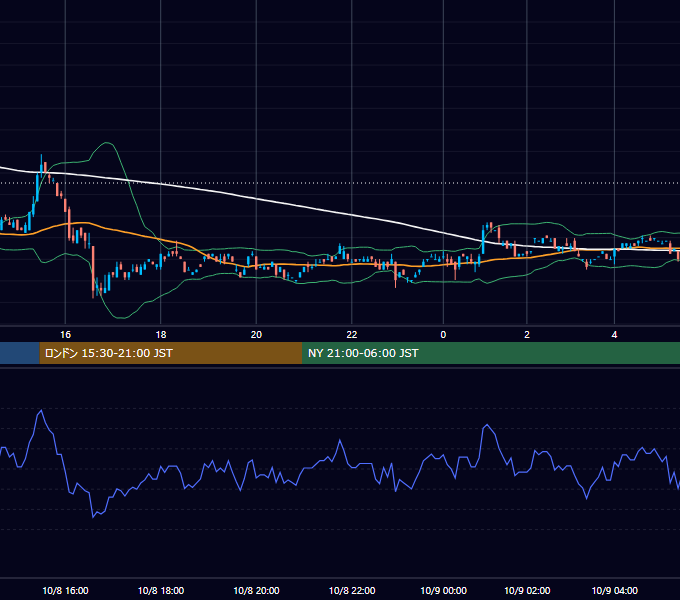
Task: Click the 10/8 20:00 date label
Action: pos(256,590)
